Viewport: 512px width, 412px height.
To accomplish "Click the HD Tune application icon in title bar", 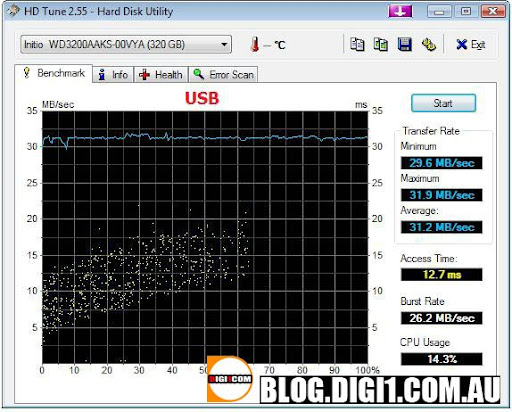I will point(13,11).
